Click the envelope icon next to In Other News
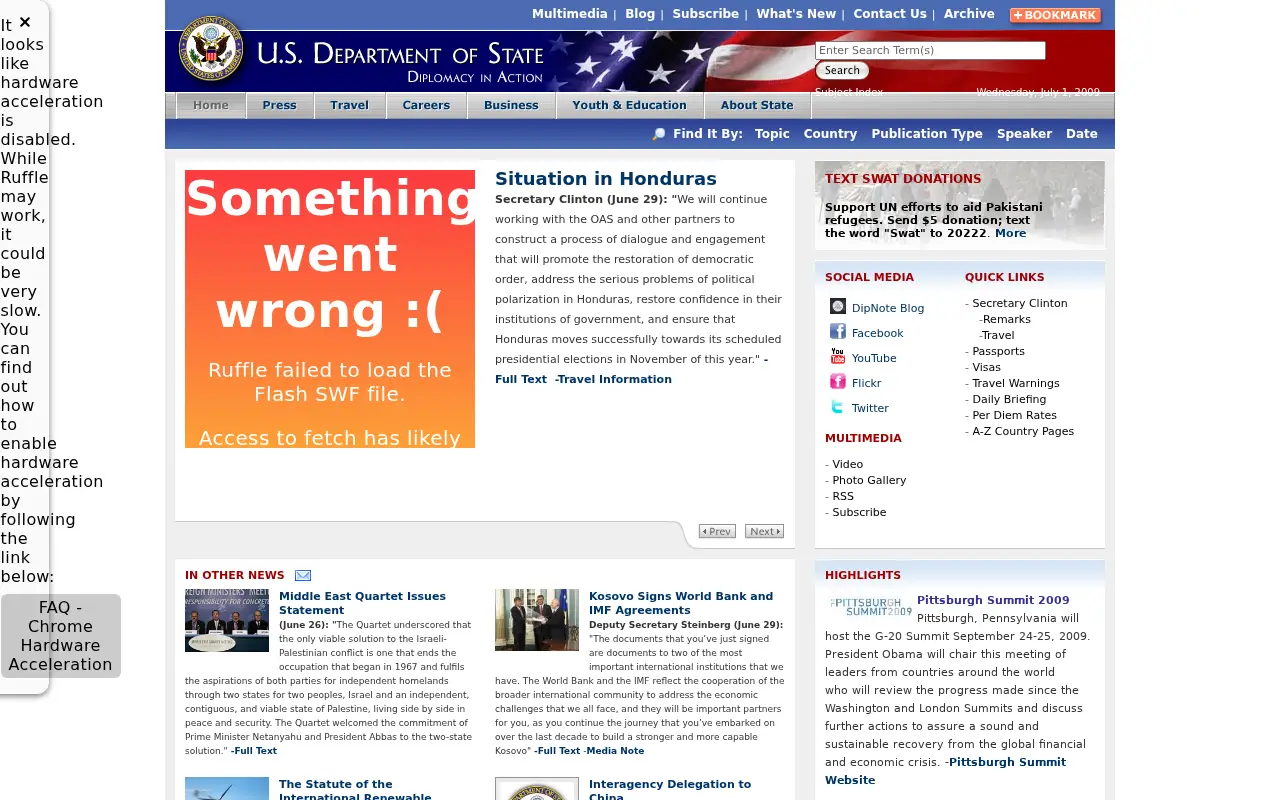The image size is (1280, 800). [303, 575]
